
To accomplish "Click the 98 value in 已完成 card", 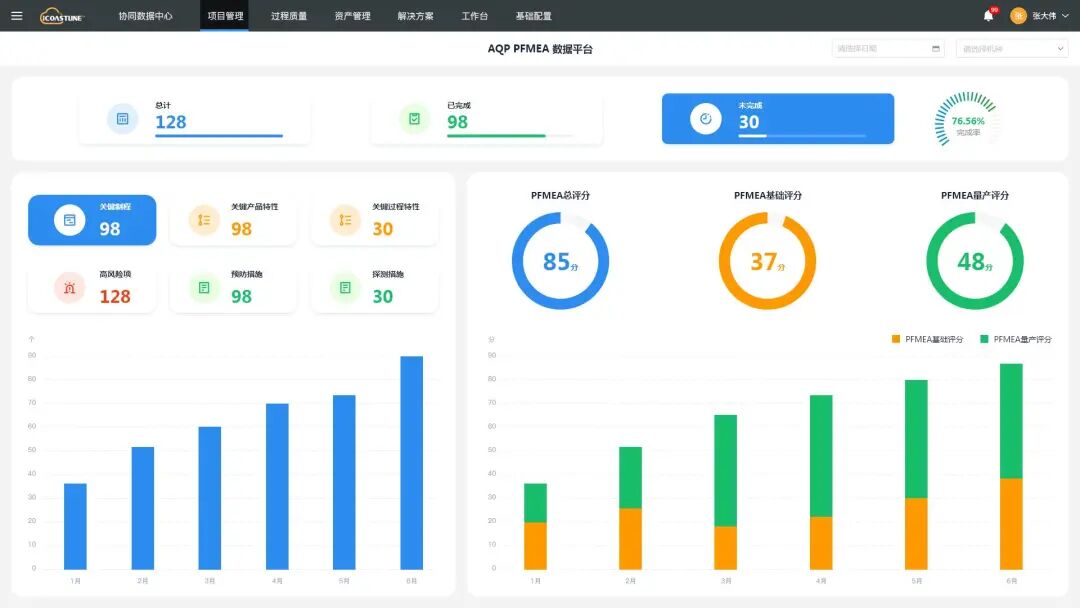I will [x=457, y=122].
